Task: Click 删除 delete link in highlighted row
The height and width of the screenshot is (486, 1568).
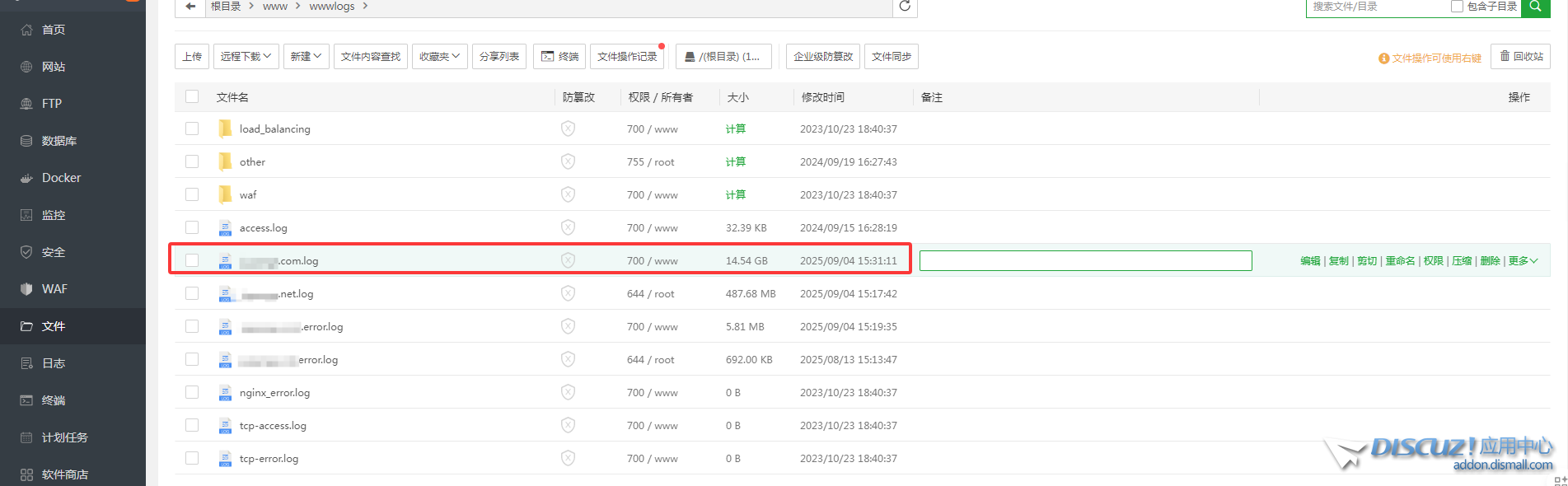Action: [1490, 261]
